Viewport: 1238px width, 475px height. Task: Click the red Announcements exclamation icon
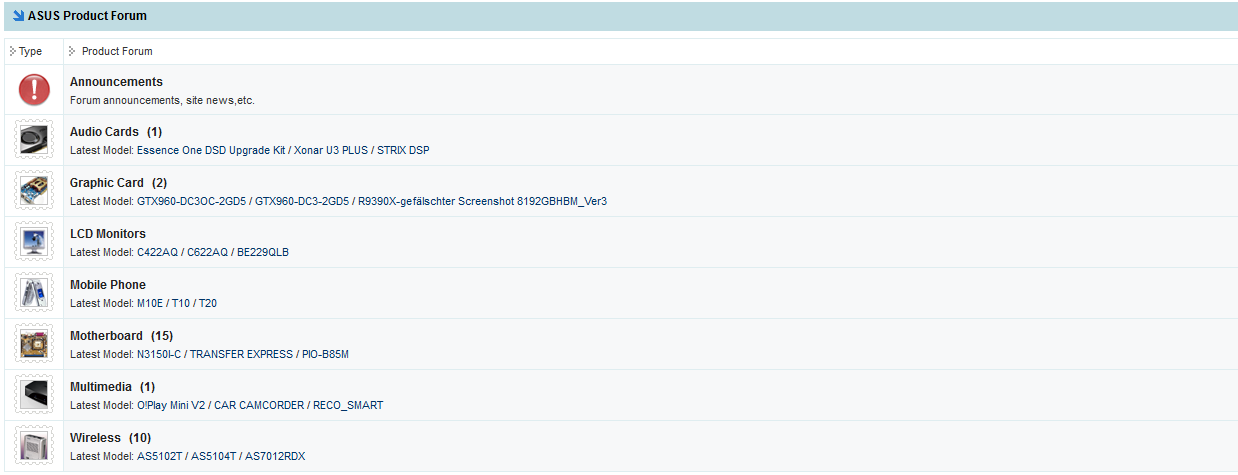(x=34, y=90)
